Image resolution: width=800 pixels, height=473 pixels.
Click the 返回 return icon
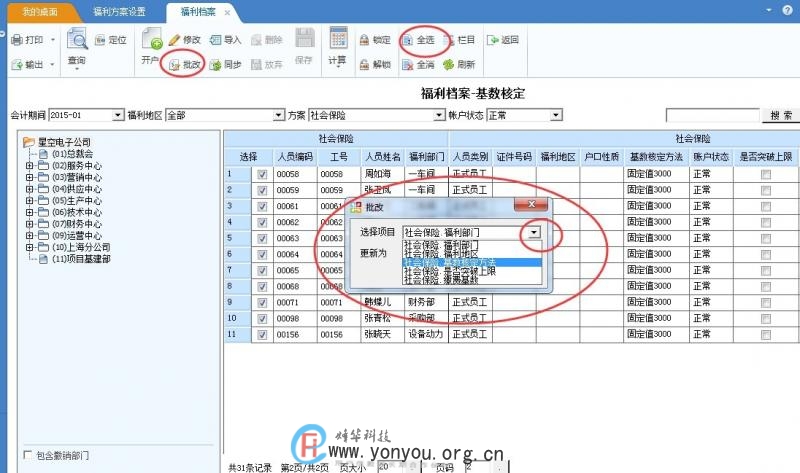click(x=493, y=40)
